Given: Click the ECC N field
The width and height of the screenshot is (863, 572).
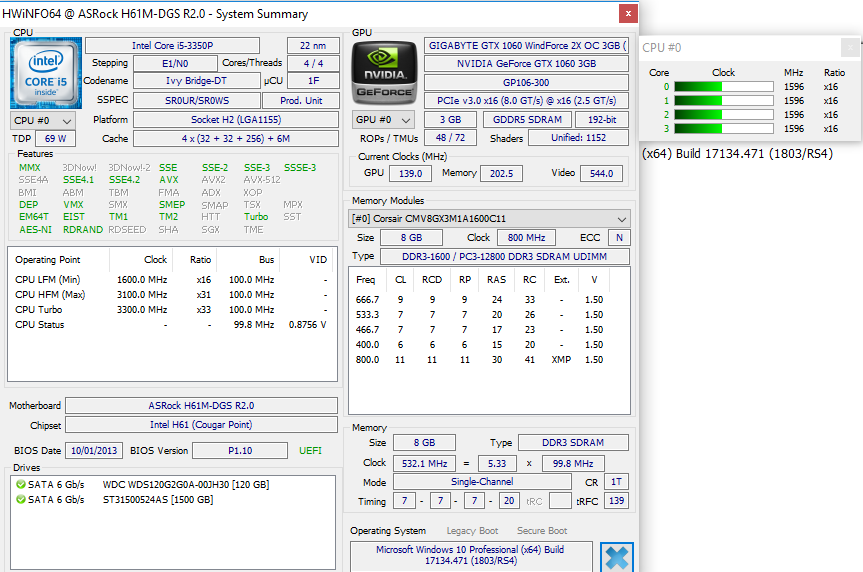Looking at the screenshot, I should coord(619,238).
